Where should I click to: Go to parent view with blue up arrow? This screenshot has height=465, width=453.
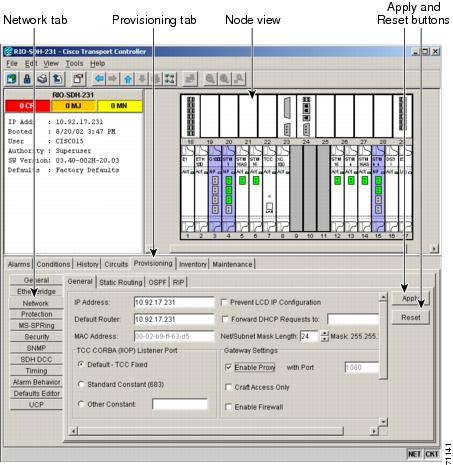128,79
